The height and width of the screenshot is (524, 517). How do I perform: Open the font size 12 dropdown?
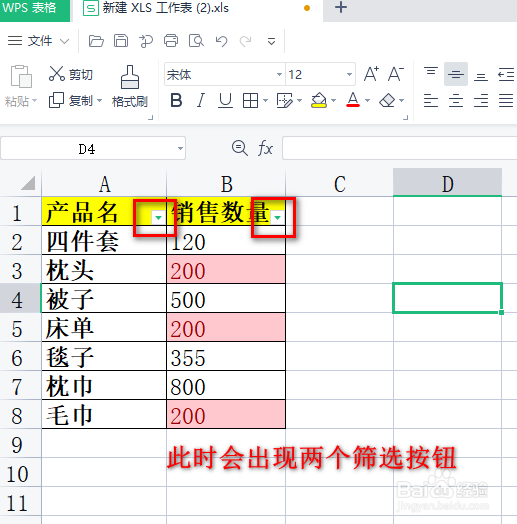click(349, 74)
